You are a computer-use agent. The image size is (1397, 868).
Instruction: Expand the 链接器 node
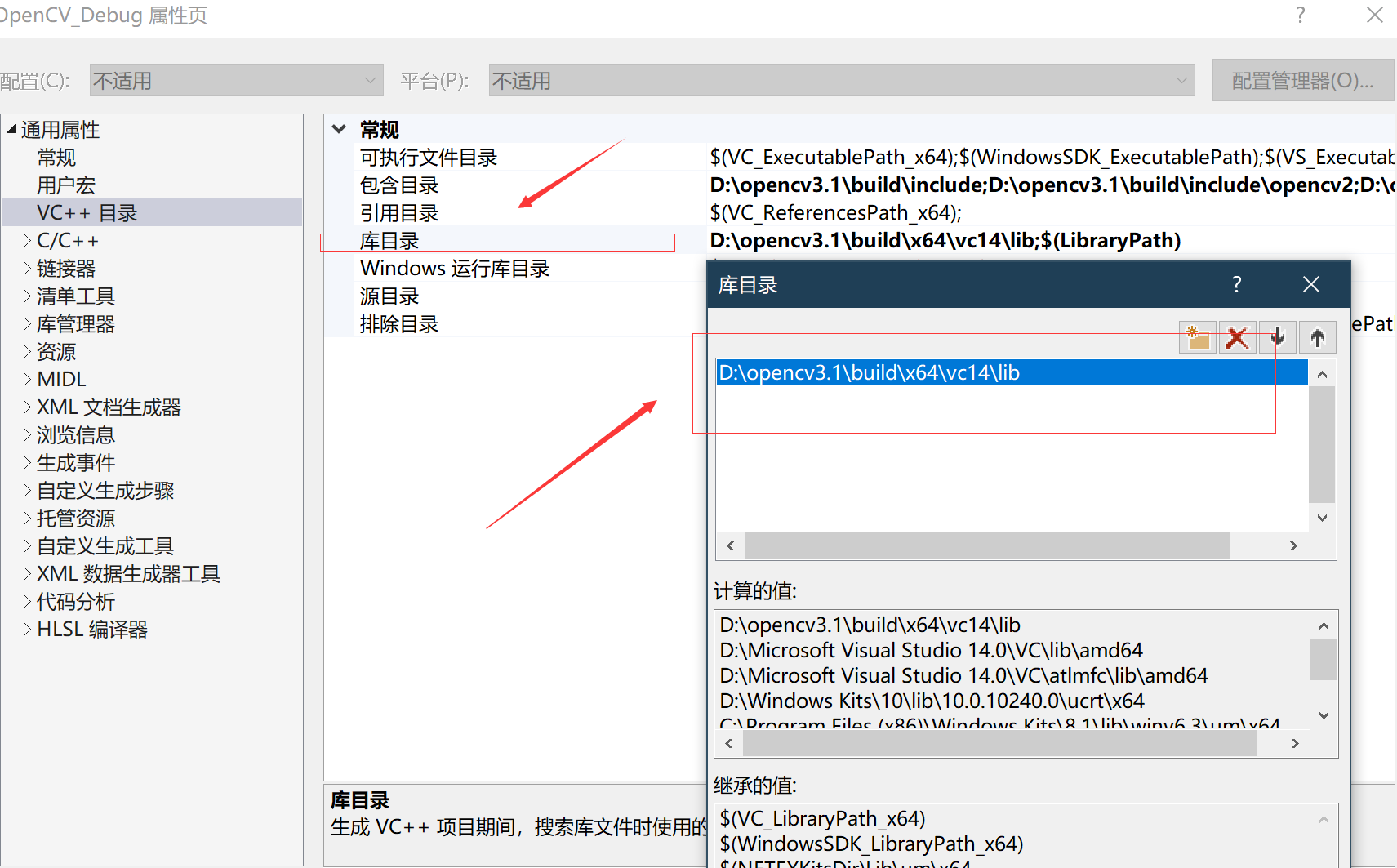pos(25,267)
